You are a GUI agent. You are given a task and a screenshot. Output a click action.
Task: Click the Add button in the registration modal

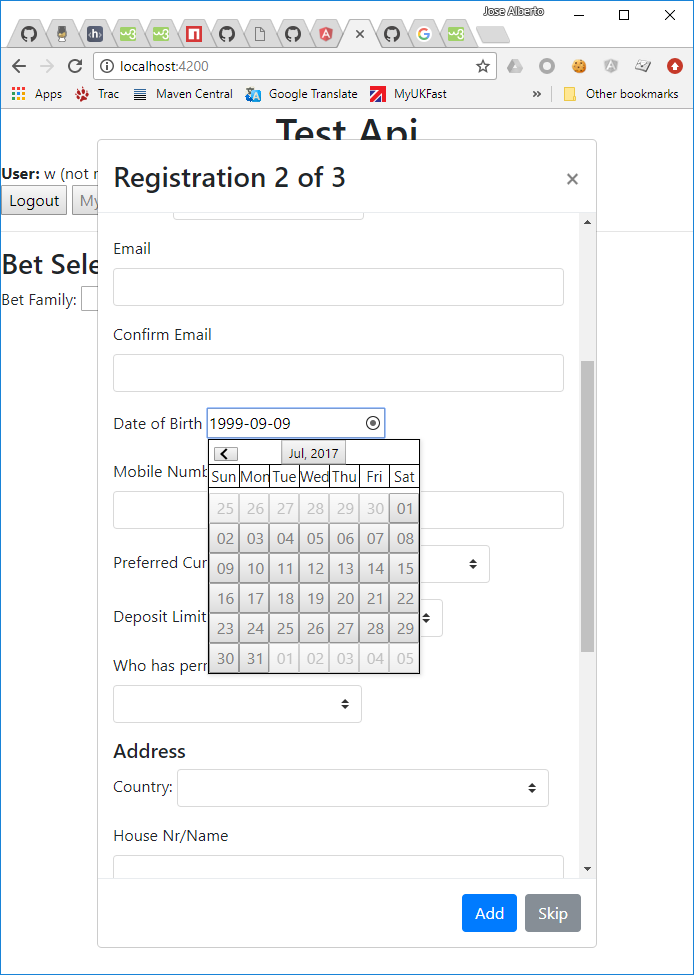pos(489,913)
